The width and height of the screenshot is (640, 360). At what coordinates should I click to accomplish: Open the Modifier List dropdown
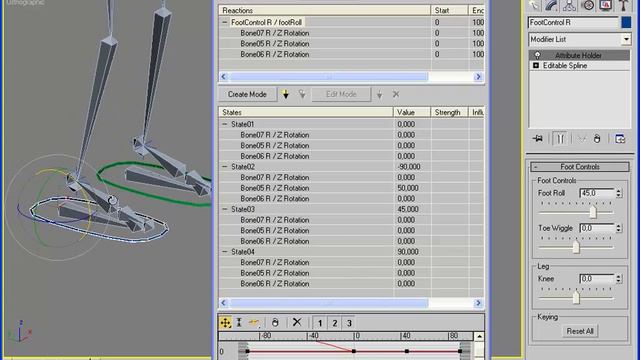click(626, 39)
